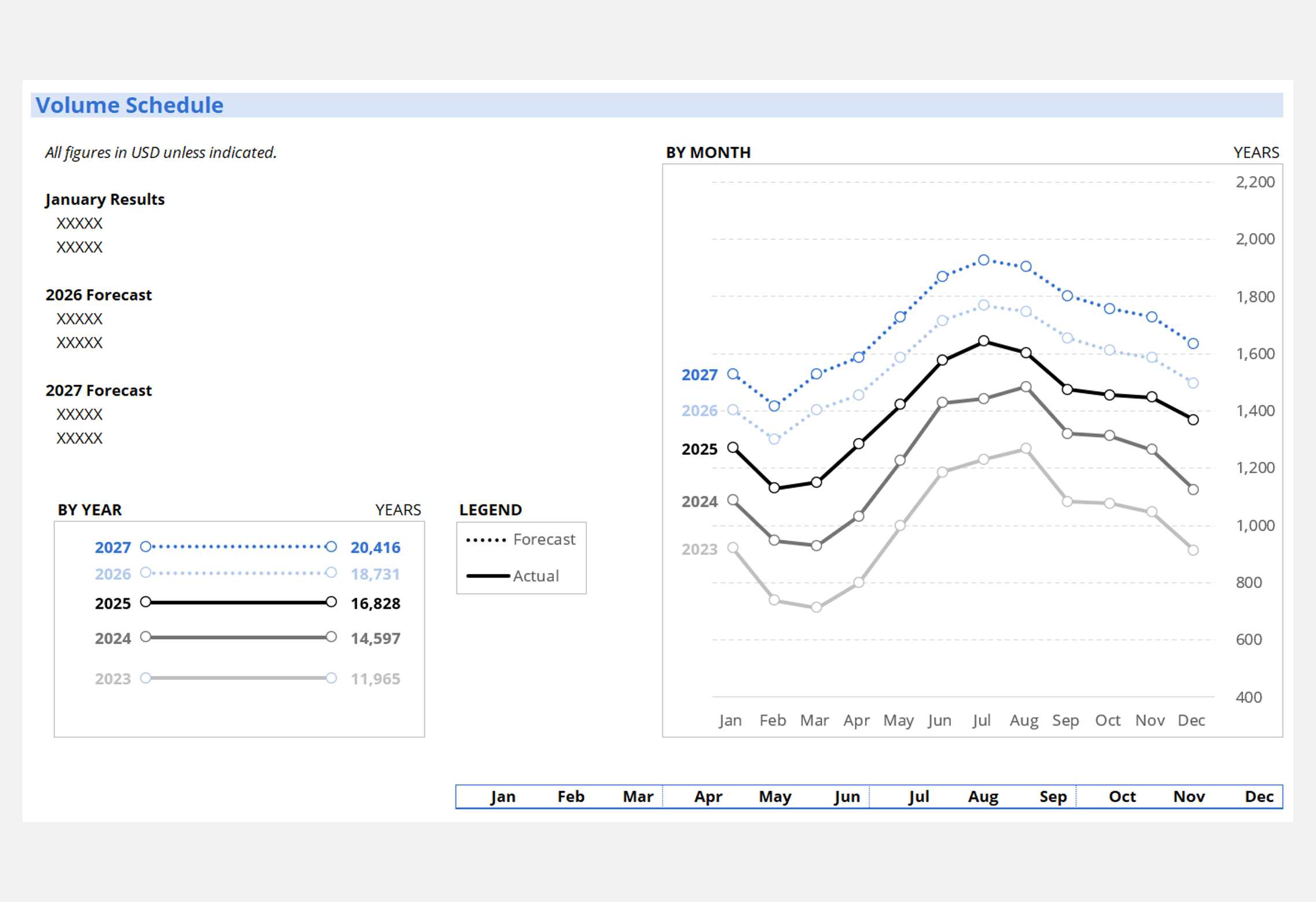Click the Volume Schedule title header
Screen dimensions: 1316x902
130,105
